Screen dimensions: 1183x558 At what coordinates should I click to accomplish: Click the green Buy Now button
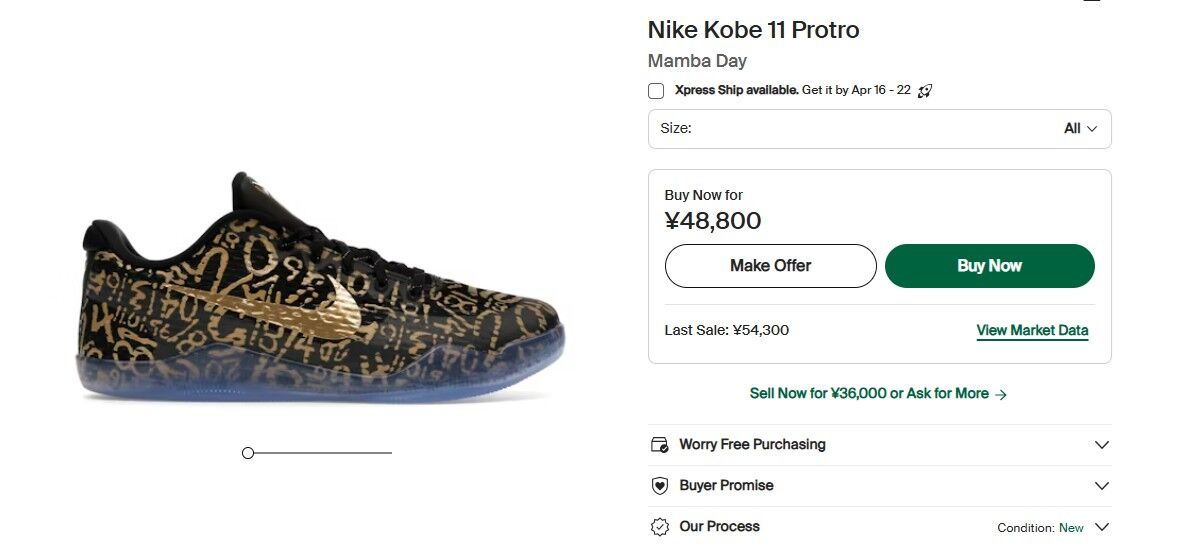989,266
